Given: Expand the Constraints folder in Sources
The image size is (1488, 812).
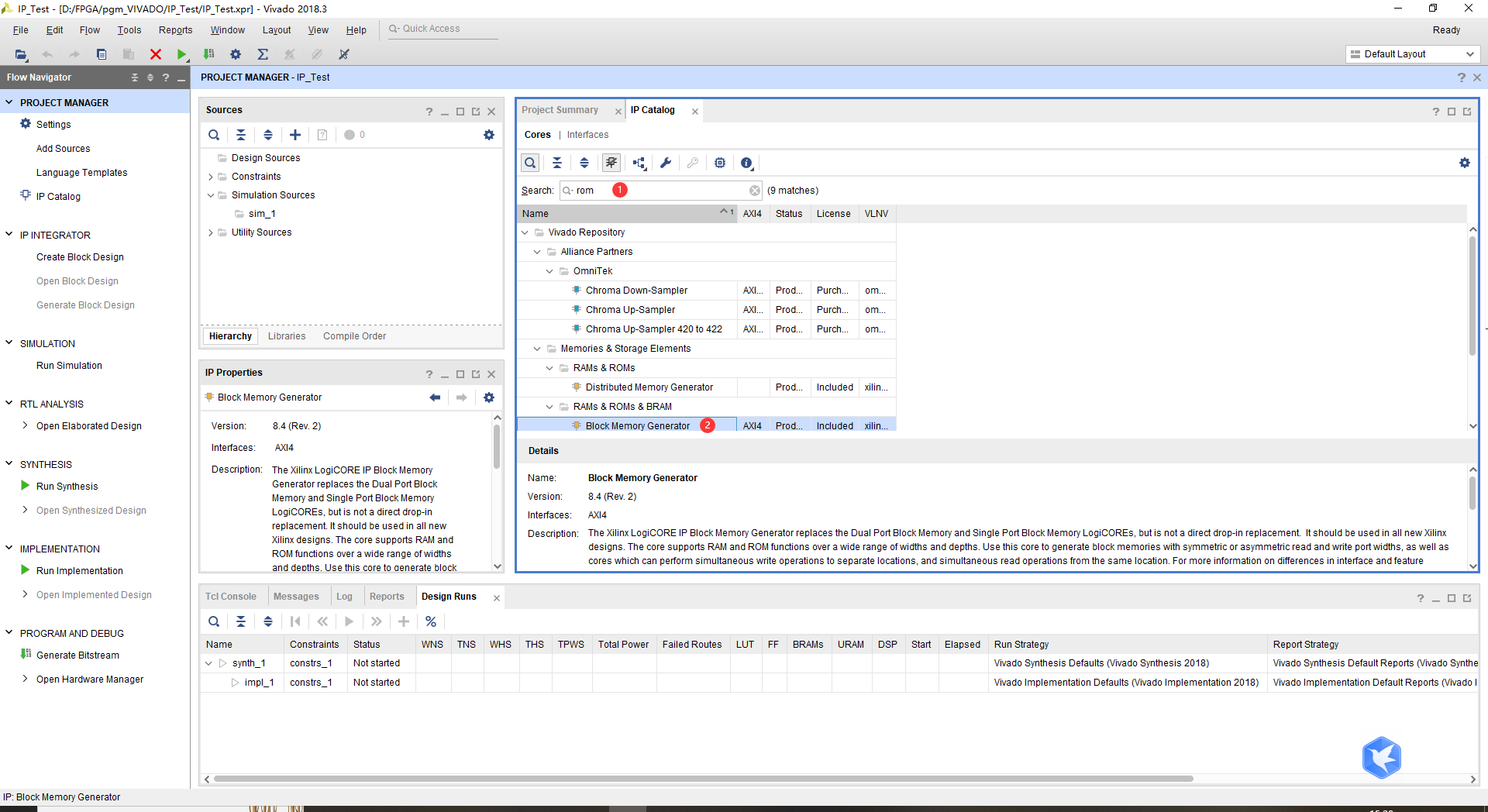Looking at the screenshot, I should pyautogui.click(x=211, y=177).
